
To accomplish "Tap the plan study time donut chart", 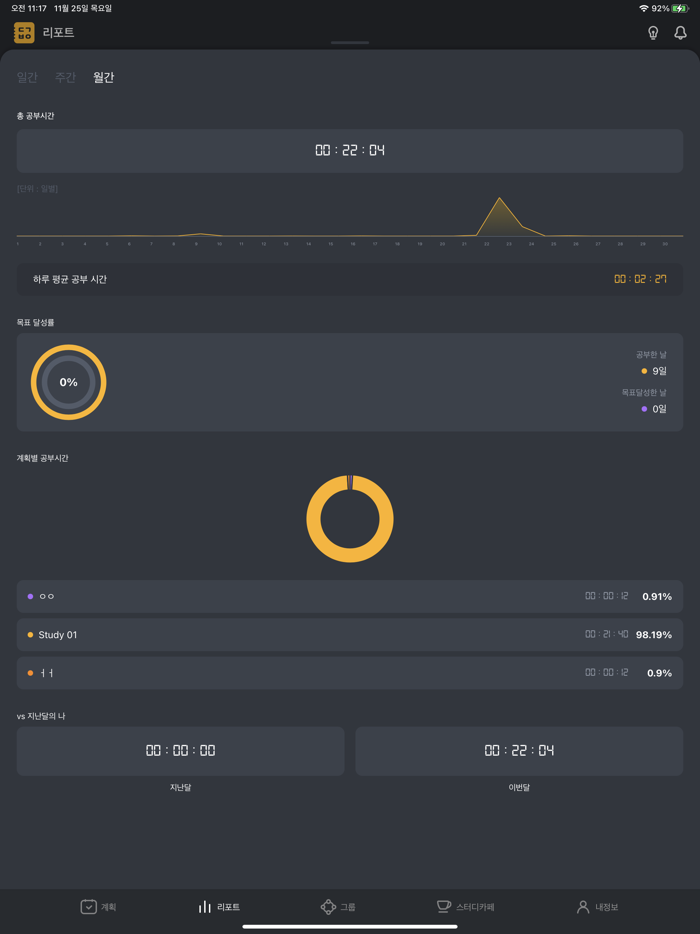I will click(350, 519).
